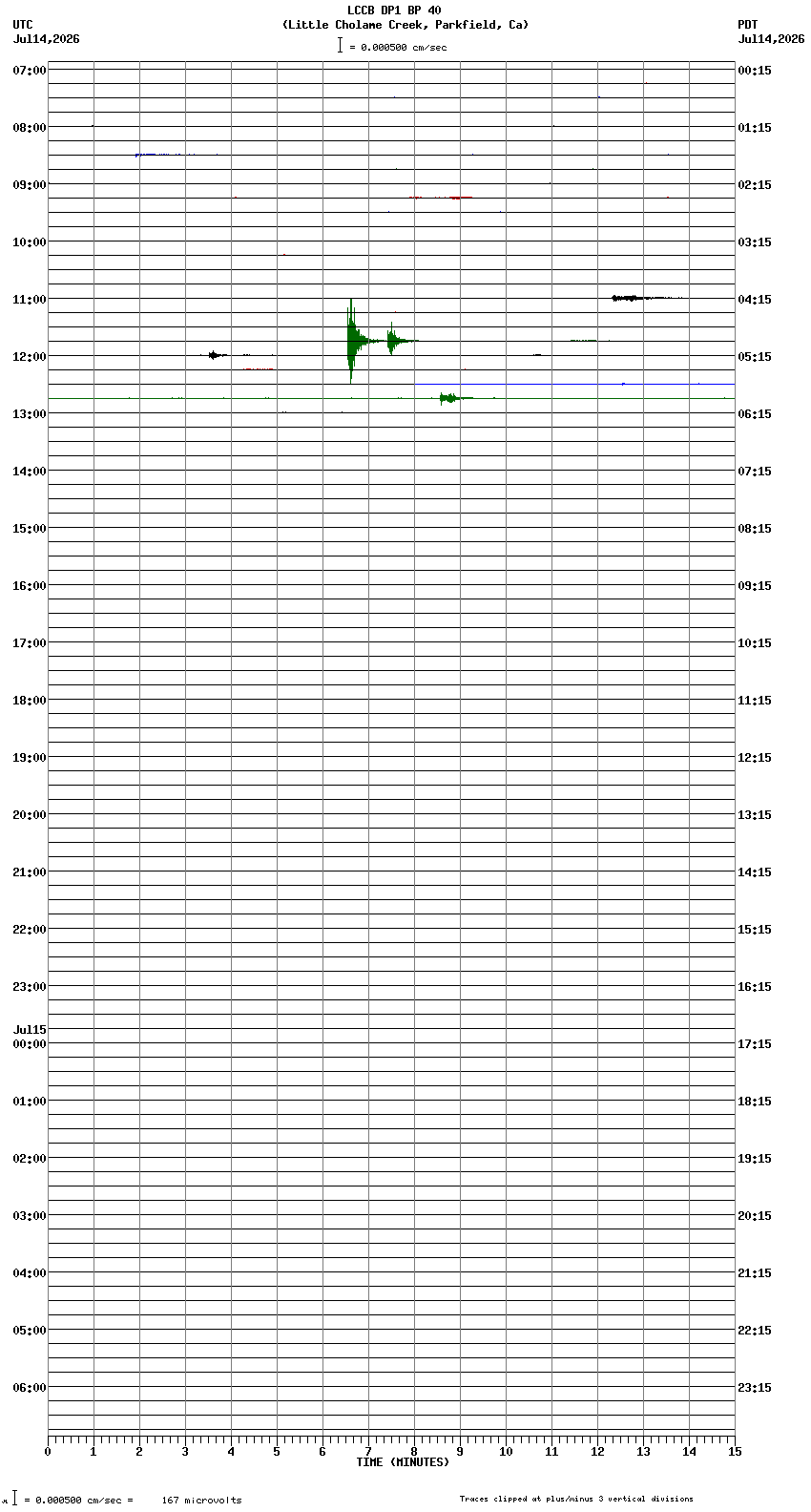Click the 5 minute tick label
This screenshot has width=811, height=1512.
click(x=277, y=1452)
